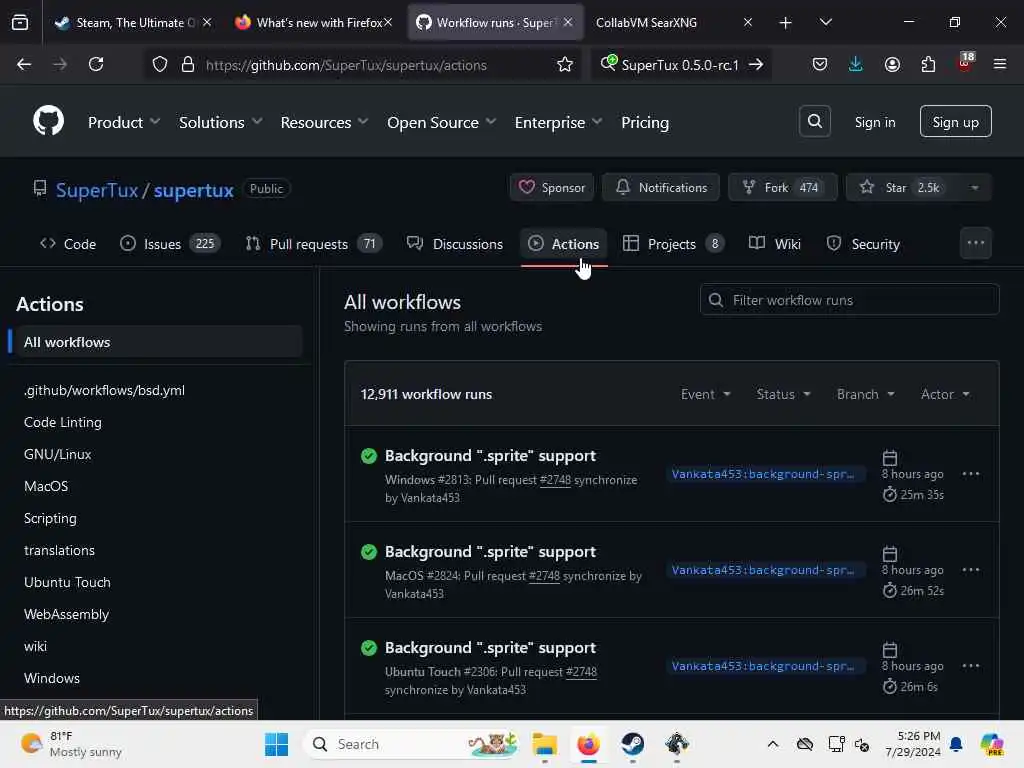Open File Explorer from the taskbar
The height and width of the screenshot is (768, 1024).
click(544, 744)
